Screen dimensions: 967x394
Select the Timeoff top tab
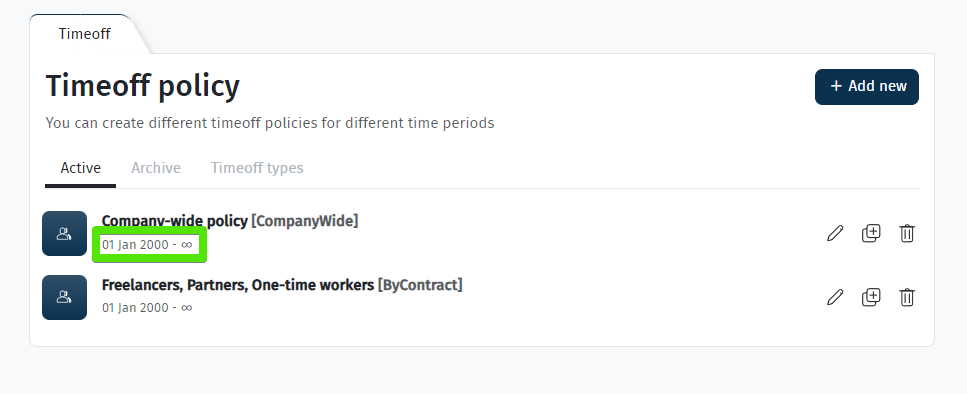click(84, 34)
